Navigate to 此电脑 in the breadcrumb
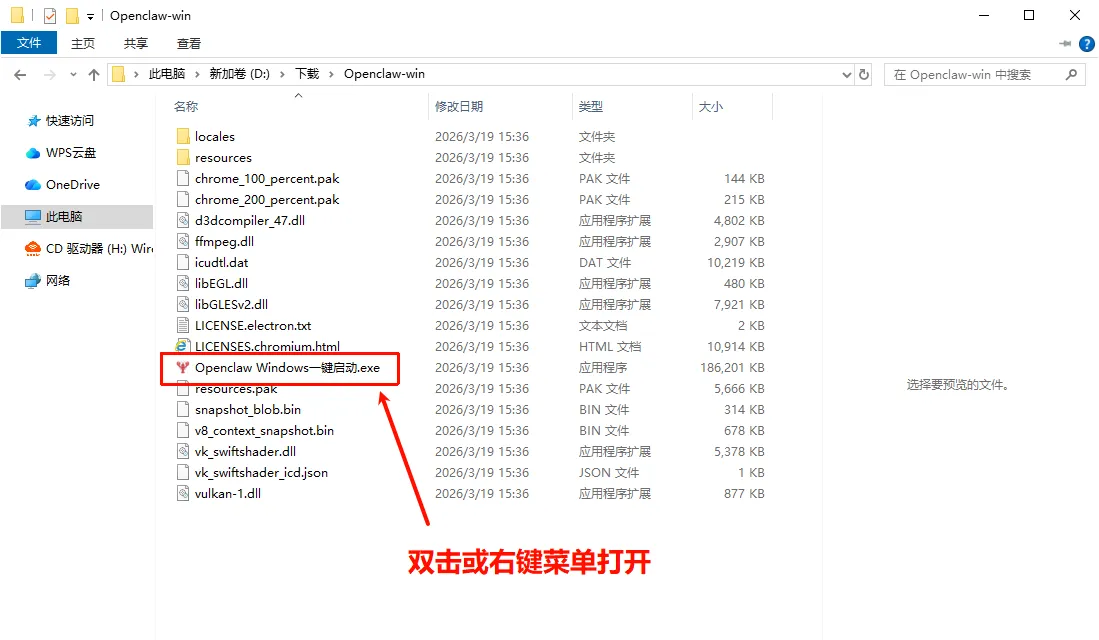This screenshot has height=640, width=1099. pyautogui.click(x=167, y=74)
